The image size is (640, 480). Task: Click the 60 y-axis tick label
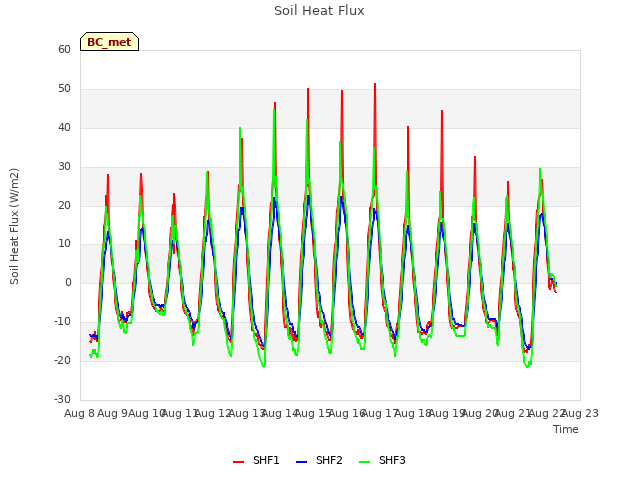coord(64,49)
